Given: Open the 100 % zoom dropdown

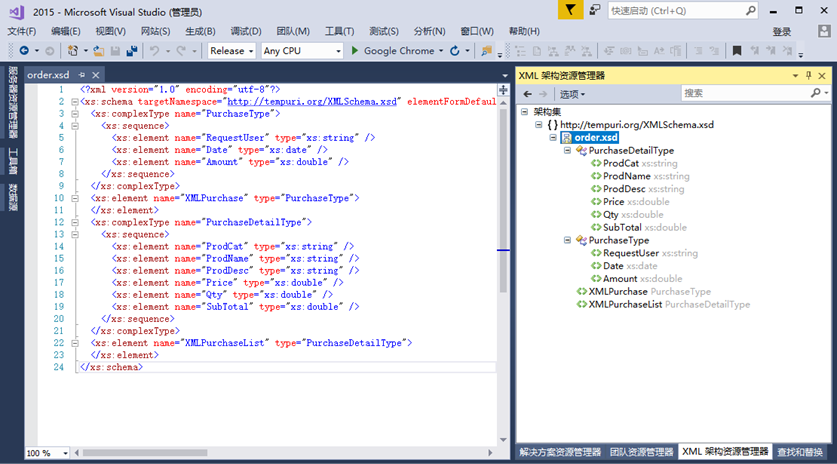Looking at the screenshot, I should pos(47,453).
